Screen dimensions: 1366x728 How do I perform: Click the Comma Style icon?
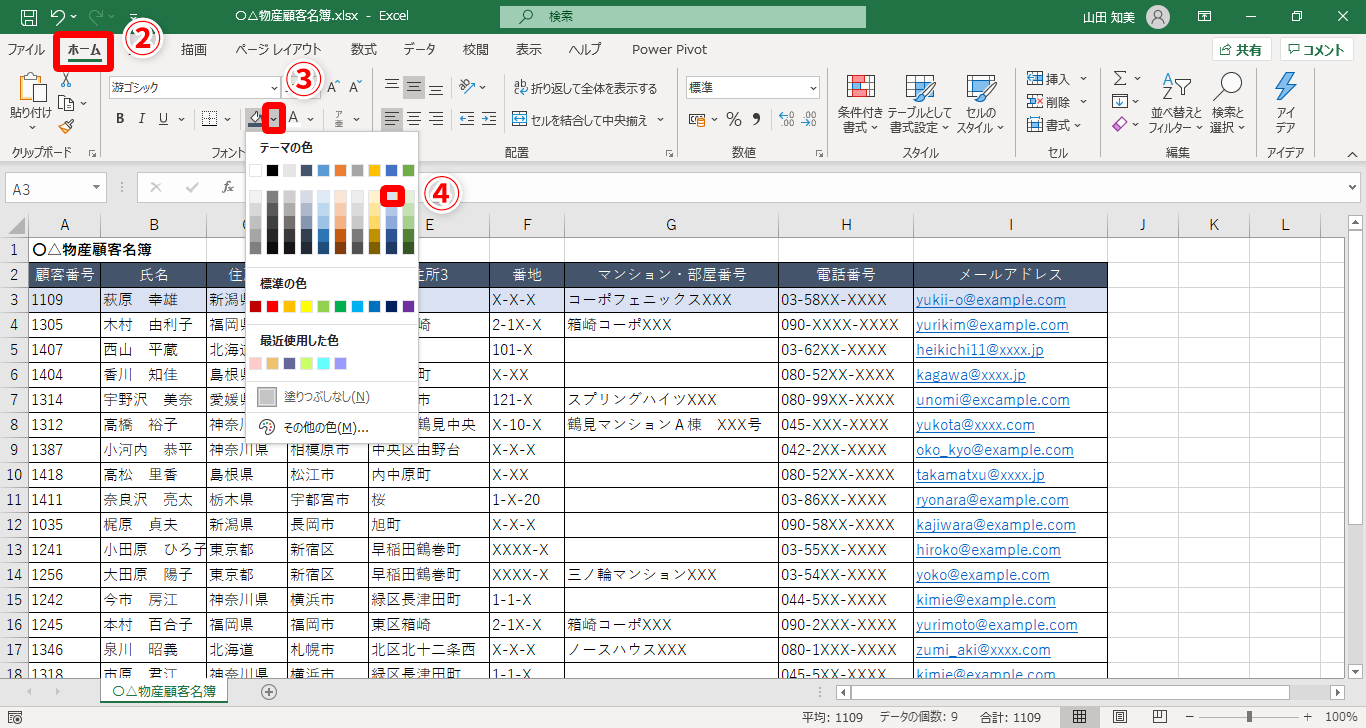pos(755,120)
